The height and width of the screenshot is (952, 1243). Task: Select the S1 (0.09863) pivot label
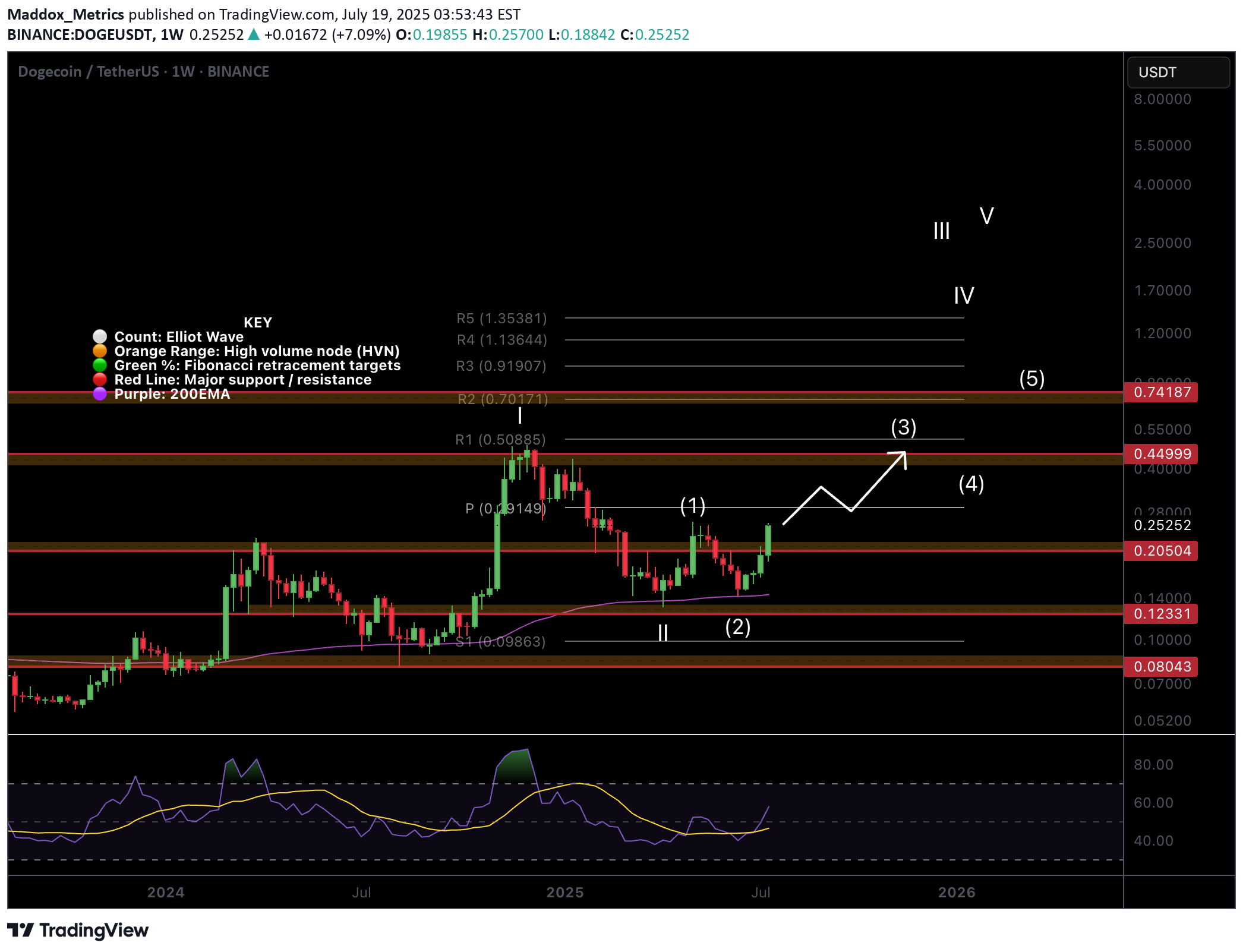500,642
